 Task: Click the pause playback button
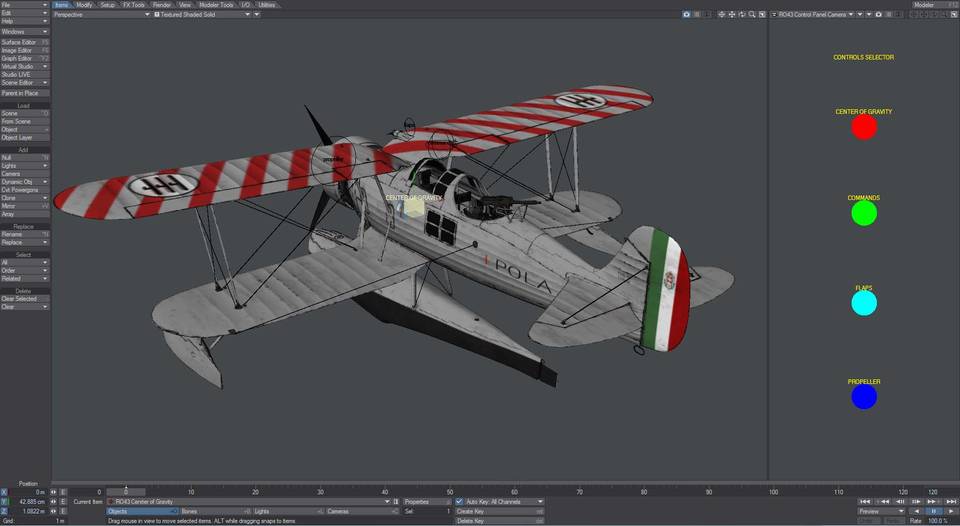[934, 511]
